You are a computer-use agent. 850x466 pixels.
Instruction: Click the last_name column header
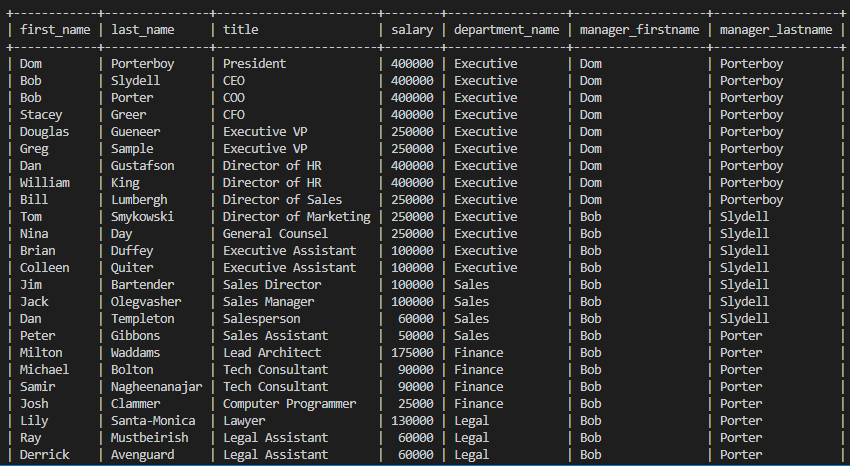coord(143,30)
